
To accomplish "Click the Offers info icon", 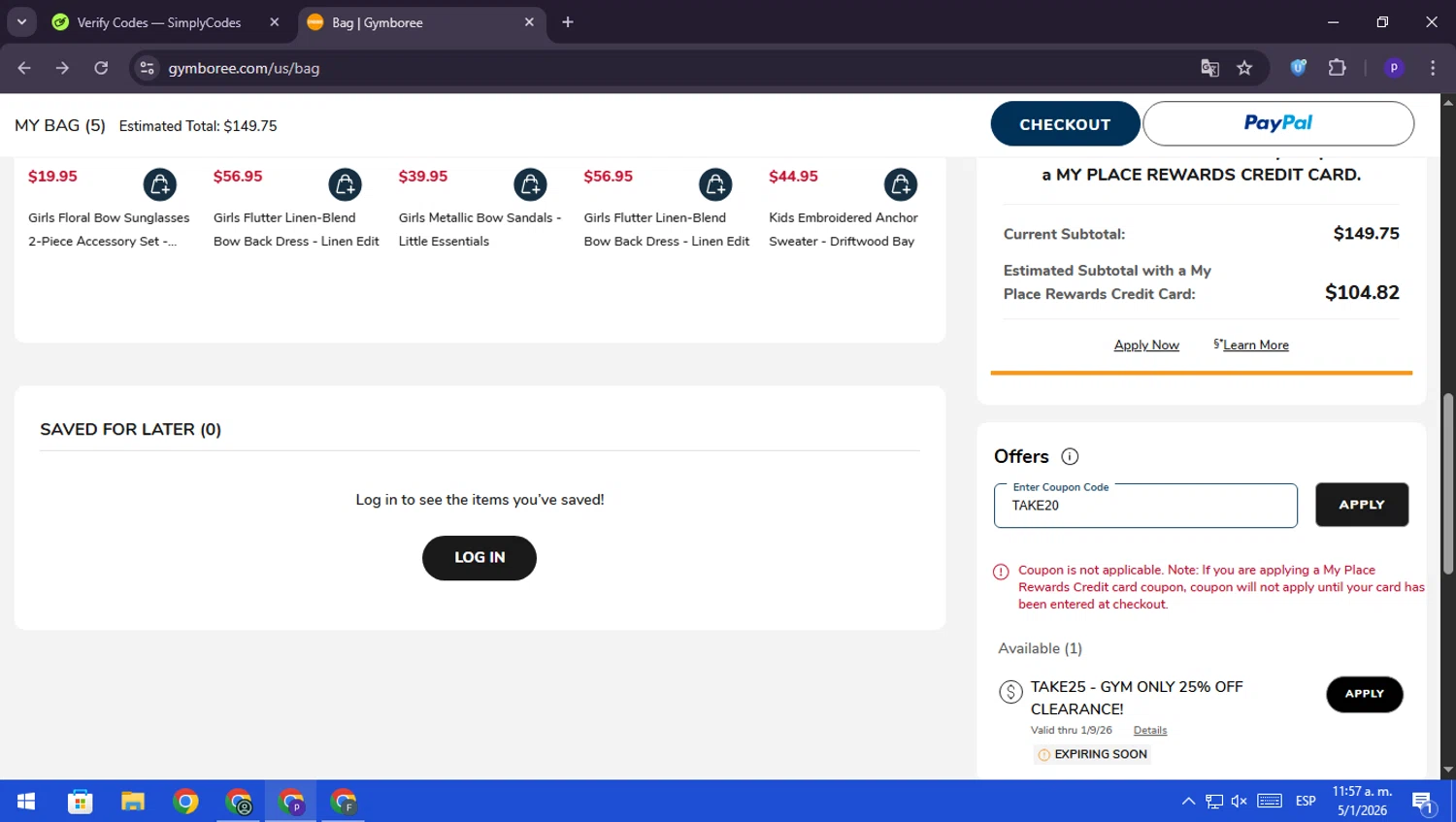I will click(1070, 456).
